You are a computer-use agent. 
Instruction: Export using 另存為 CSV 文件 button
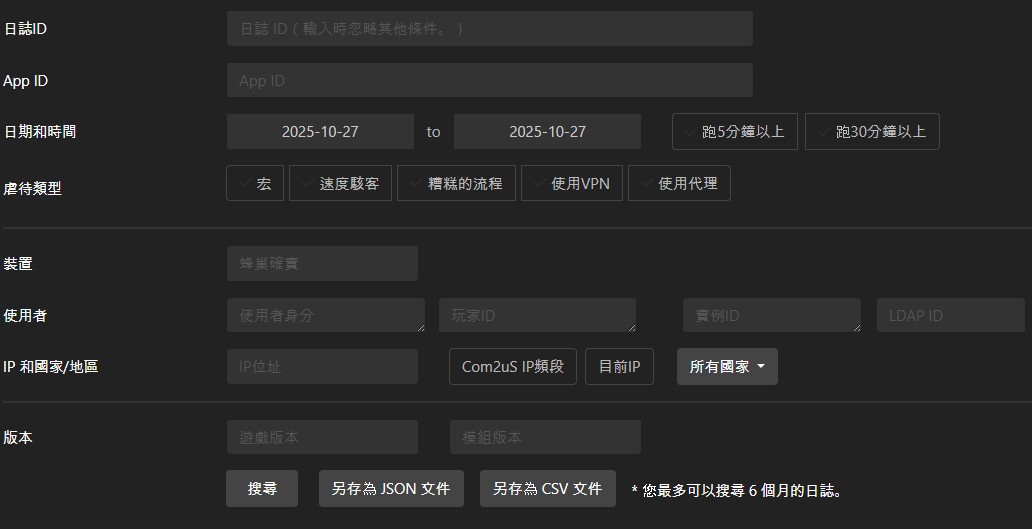coord(547,489)
